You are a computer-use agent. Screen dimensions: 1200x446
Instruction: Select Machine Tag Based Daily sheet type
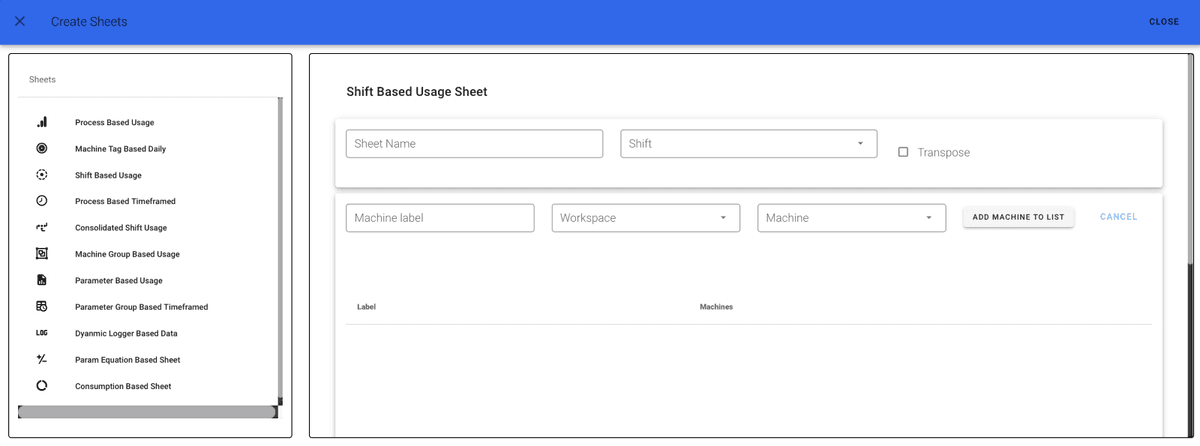click(120, 149)
